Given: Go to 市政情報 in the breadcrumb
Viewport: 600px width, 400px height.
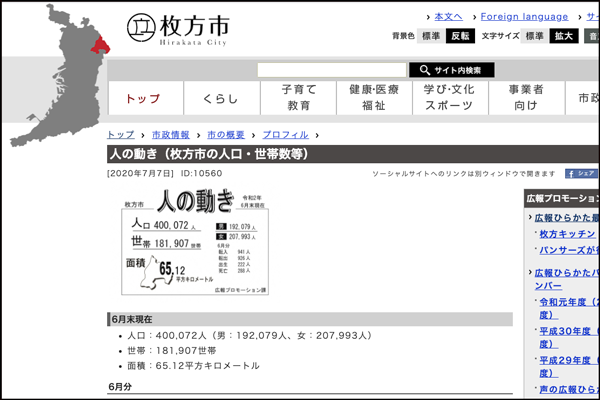Looking at the screenshot, I should [170, 134].
